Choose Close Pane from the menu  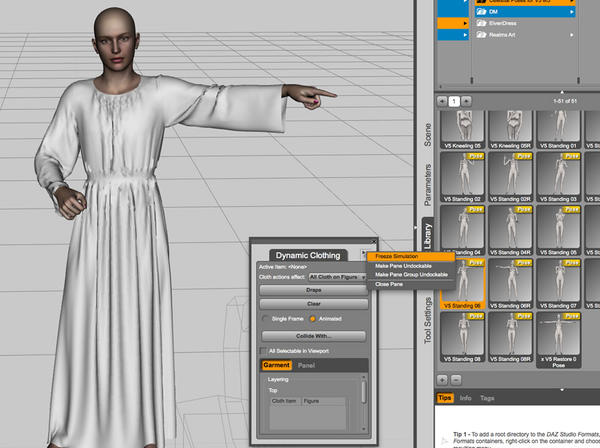411,284
